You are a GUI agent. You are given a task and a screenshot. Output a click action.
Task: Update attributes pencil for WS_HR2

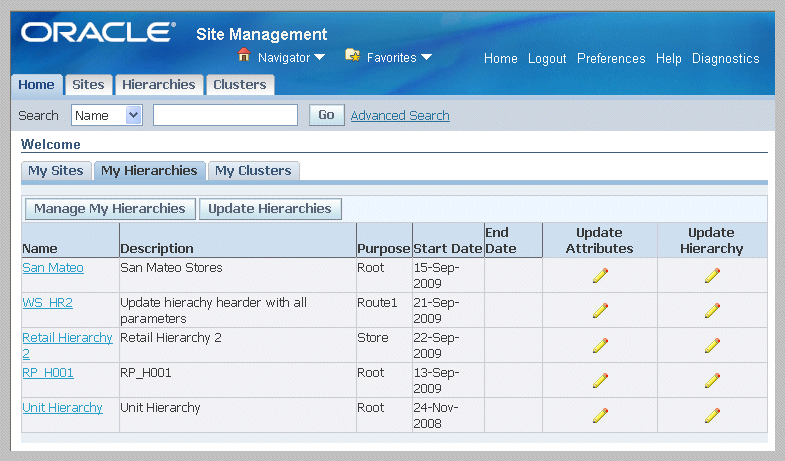pyautogui.click(x=600, y=310)
